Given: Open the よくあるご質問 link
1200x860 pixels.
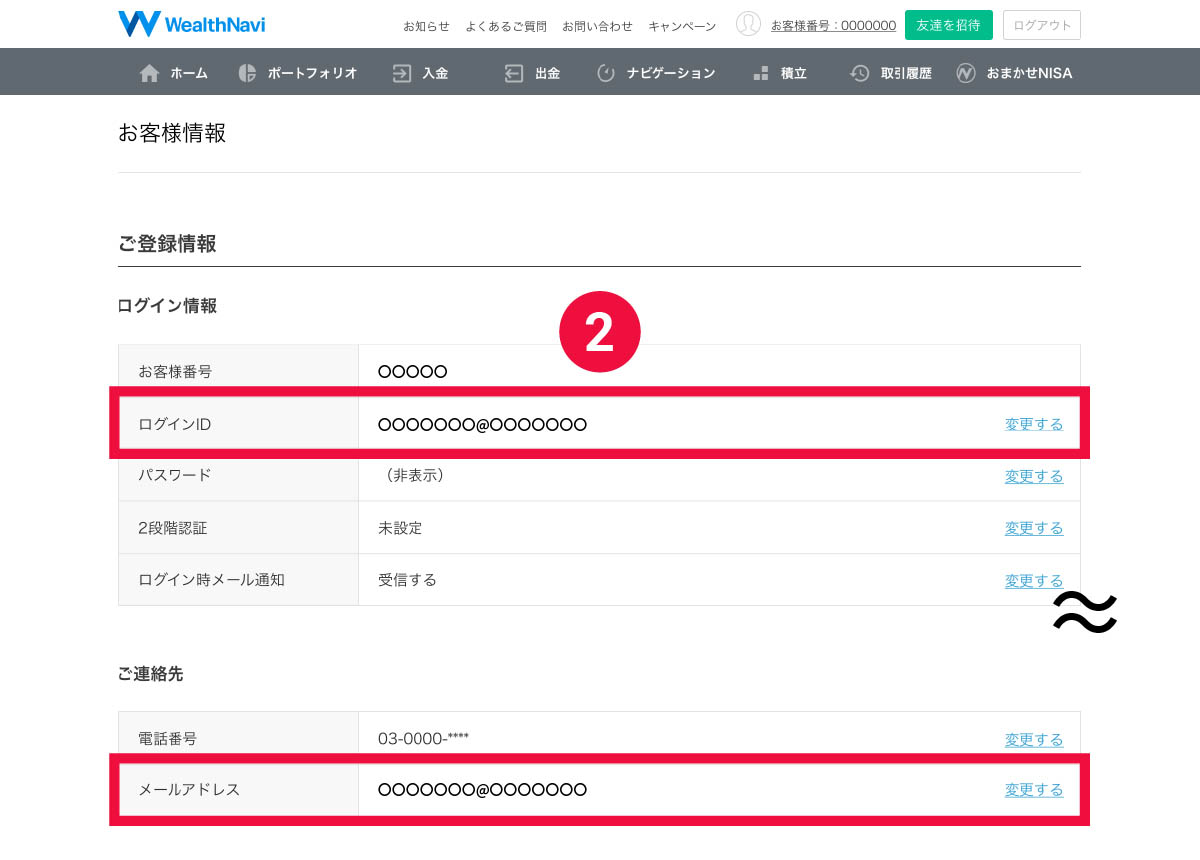Looking at the screenshot, I should [x=506, y=26].
